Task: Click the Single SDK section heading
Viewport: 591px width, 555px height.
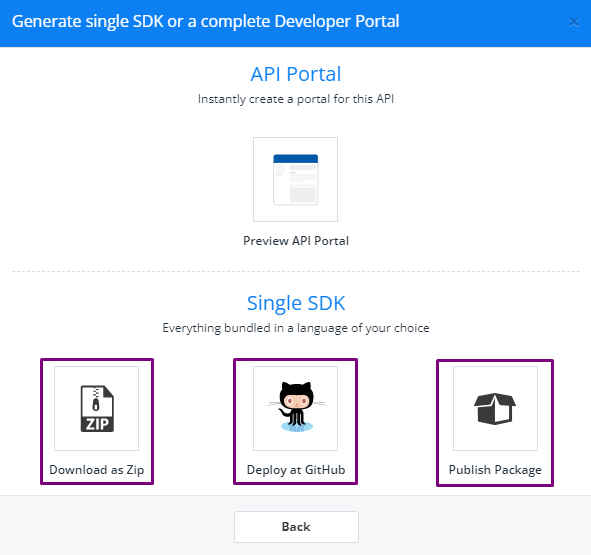Action: click(296, 303)
